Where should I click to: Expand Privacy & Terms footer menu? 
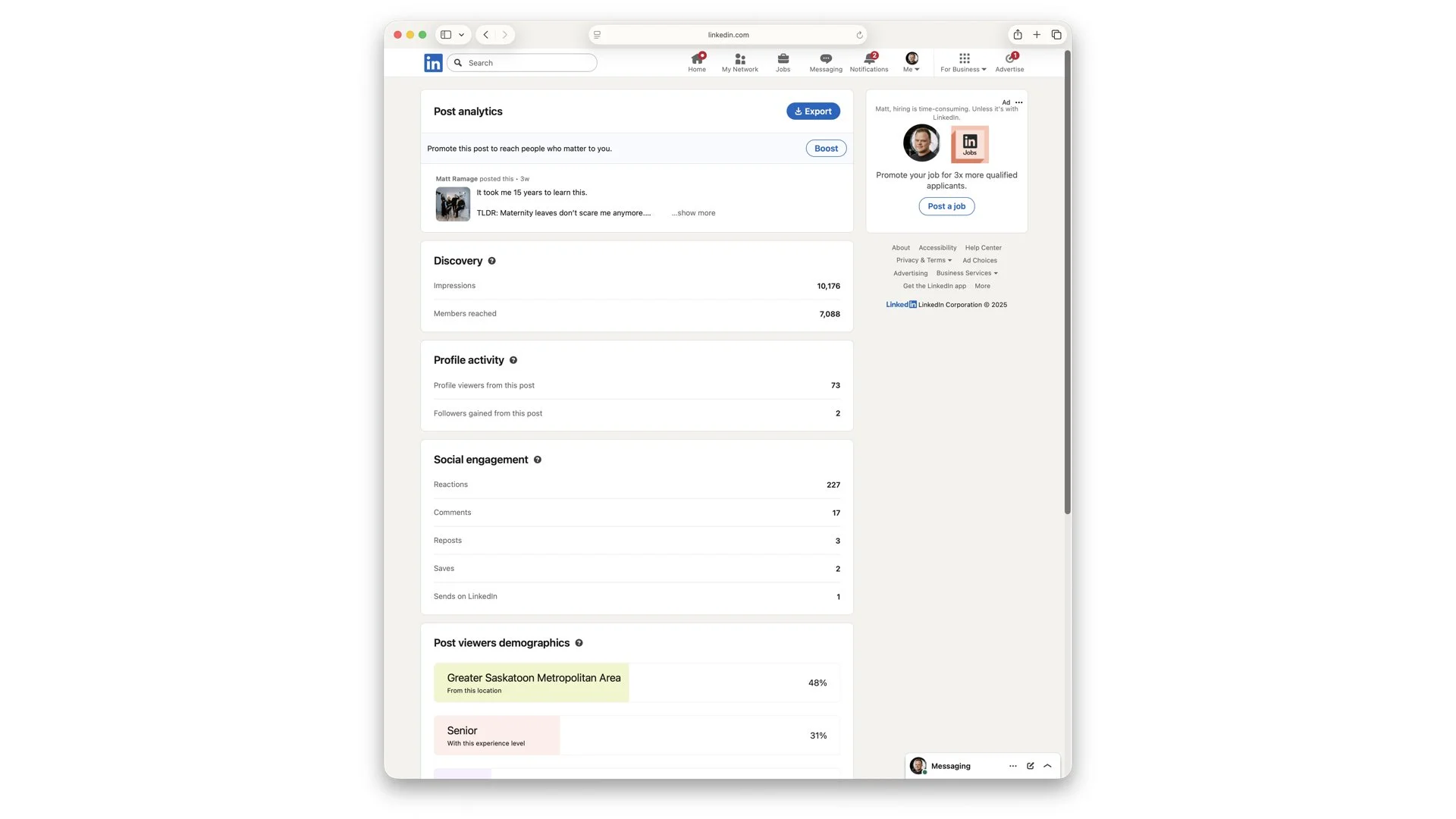click(923, 260)
